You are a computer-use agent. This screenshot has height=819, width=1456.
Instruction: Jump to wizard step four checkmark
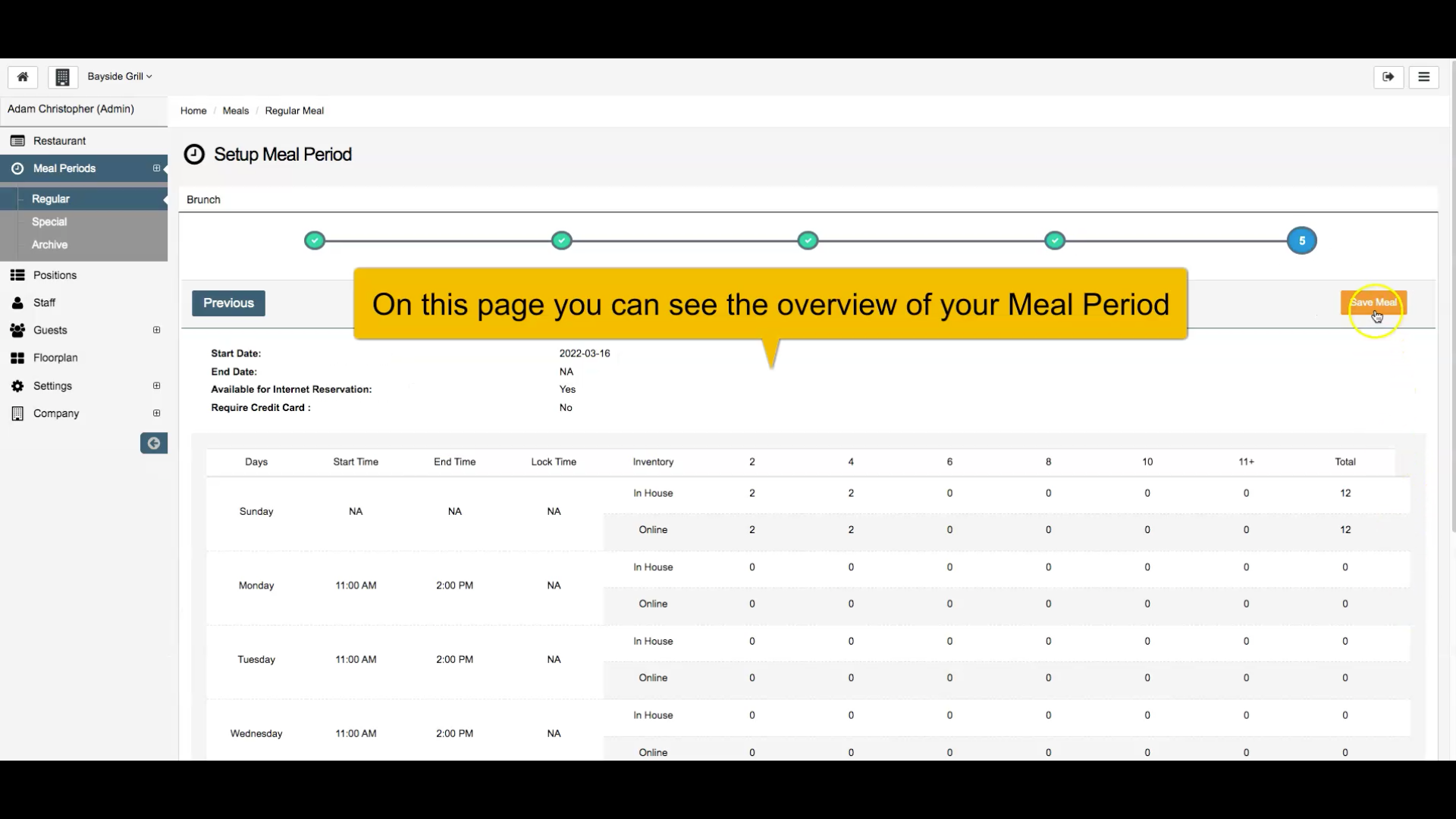pos(1055,241)
